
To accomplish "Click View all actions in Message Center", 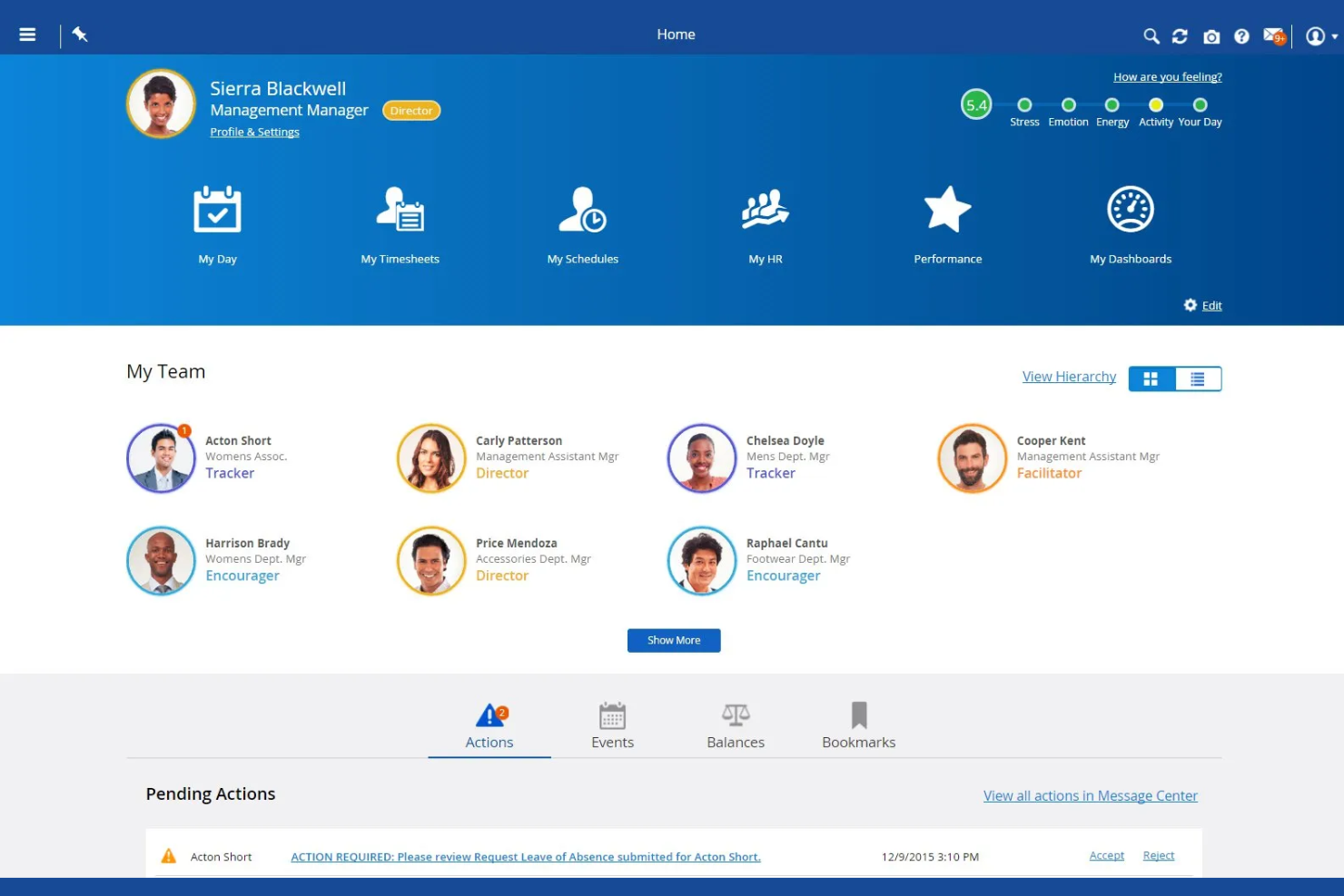I will 1090,795.
